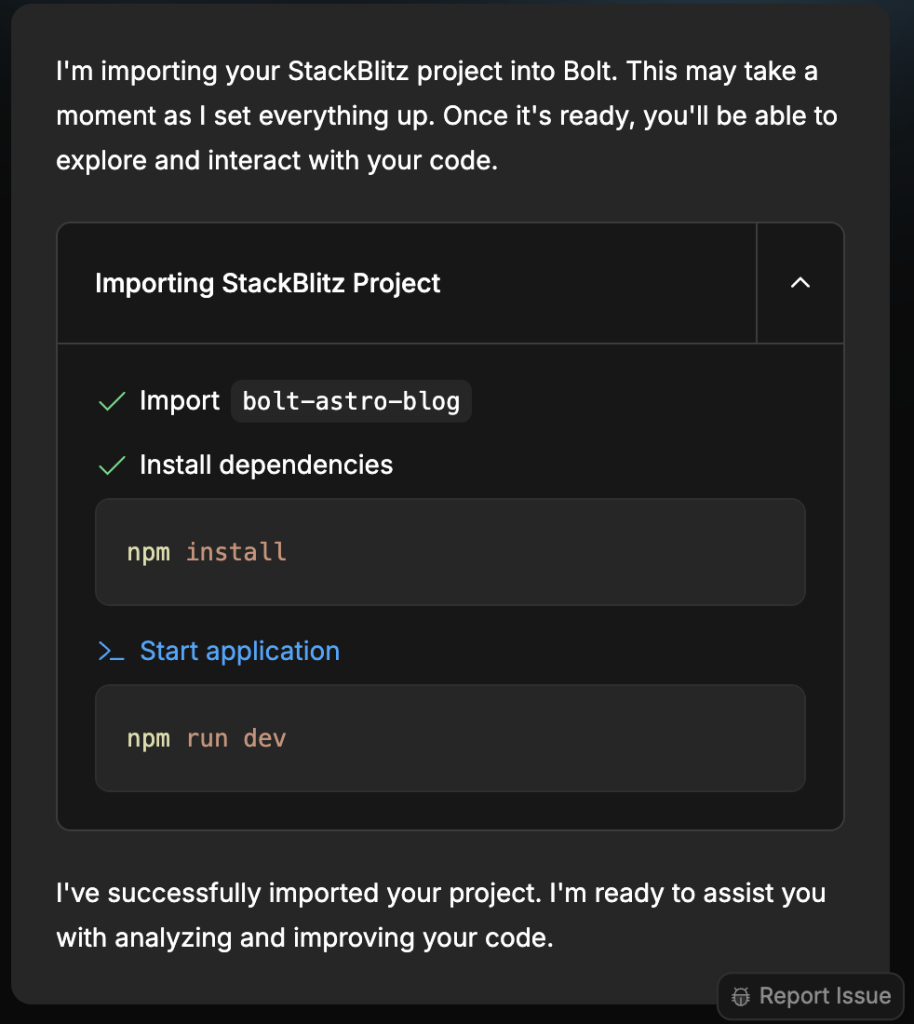This screenshot has height=1024, width=914.
Task: Collapse the Importing StackBlitz Project panel chevron
Action: pos(800,283)
